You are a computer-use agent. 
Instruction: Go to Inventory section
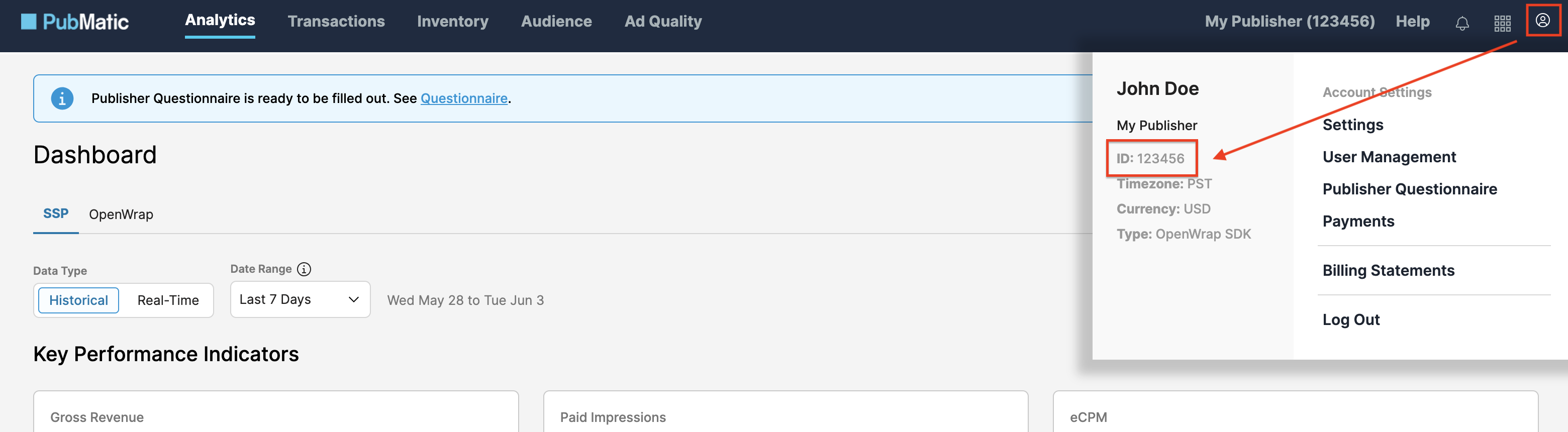click(452, 21)
